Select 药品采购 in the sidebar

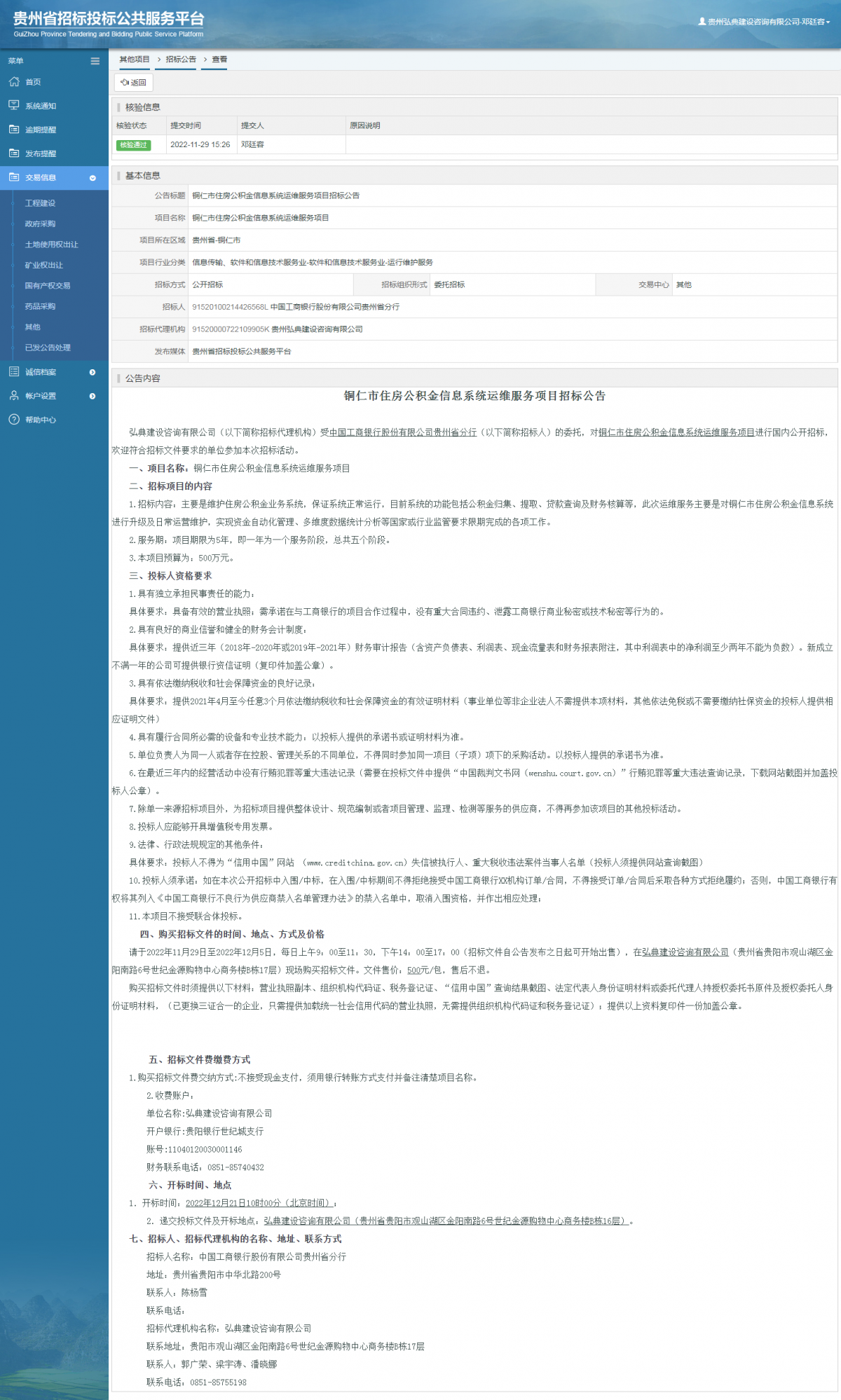coord(40,306)
